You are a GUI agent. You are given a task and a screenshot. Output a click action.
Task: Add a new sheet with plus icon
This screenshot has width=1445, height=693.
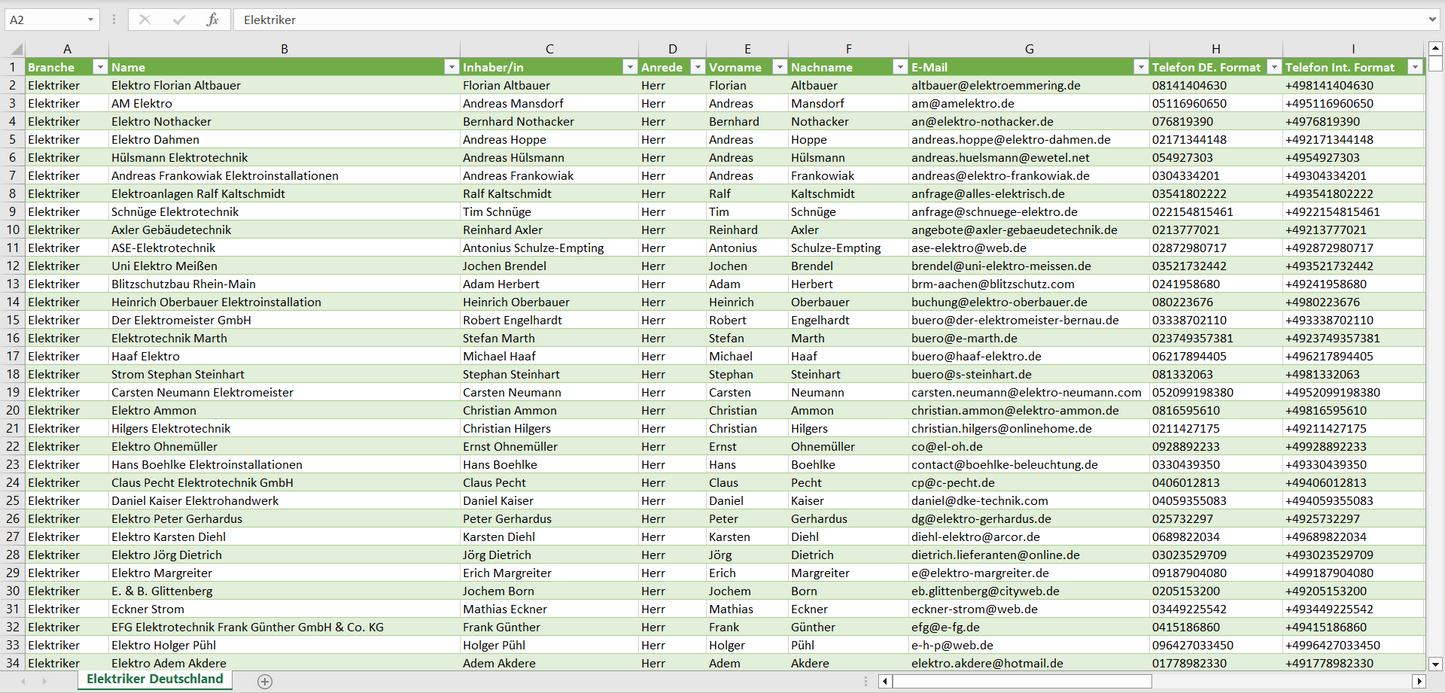[x=264, y=681]
